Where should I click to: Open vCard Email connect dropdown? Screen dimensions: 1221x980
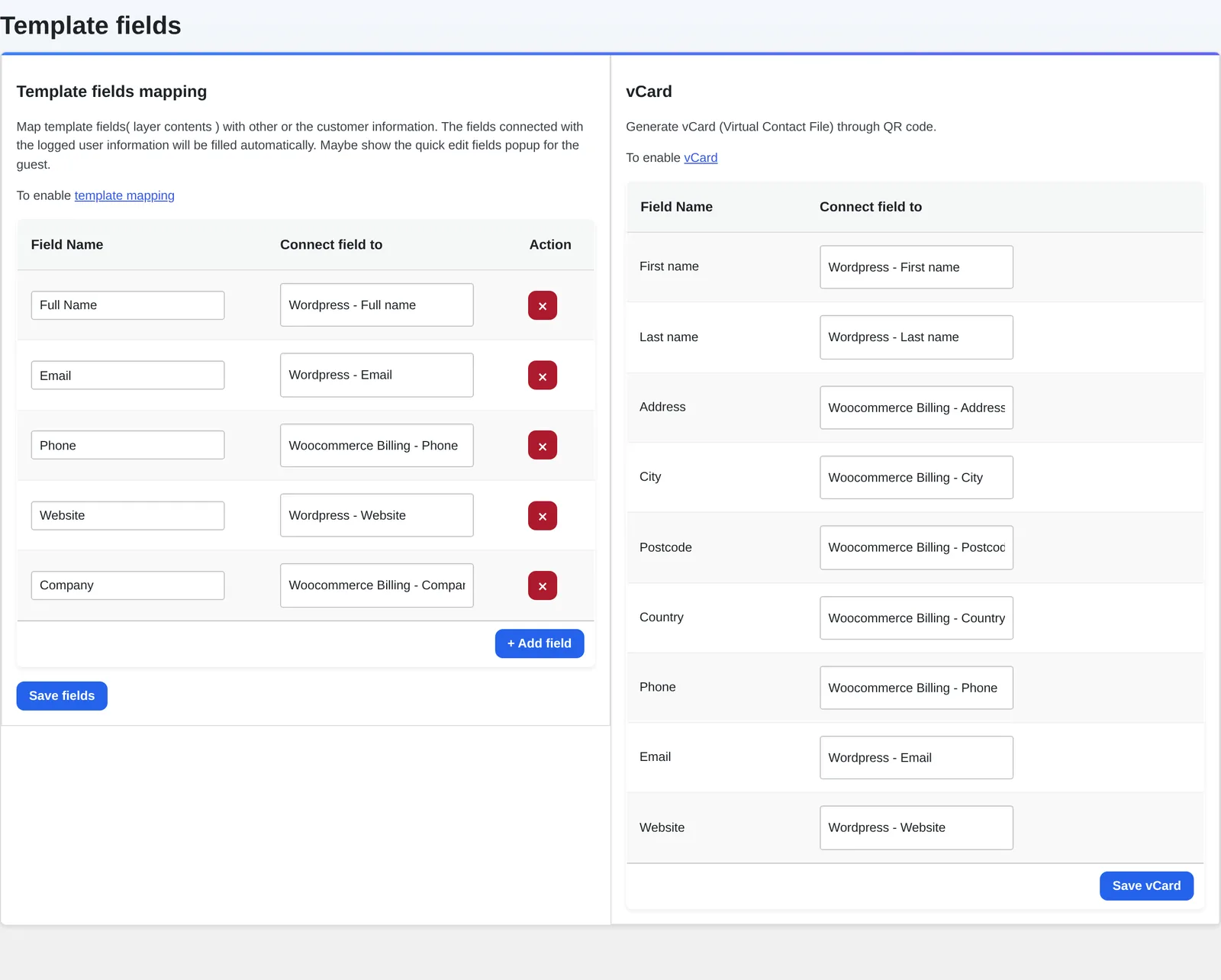point(917,757)
